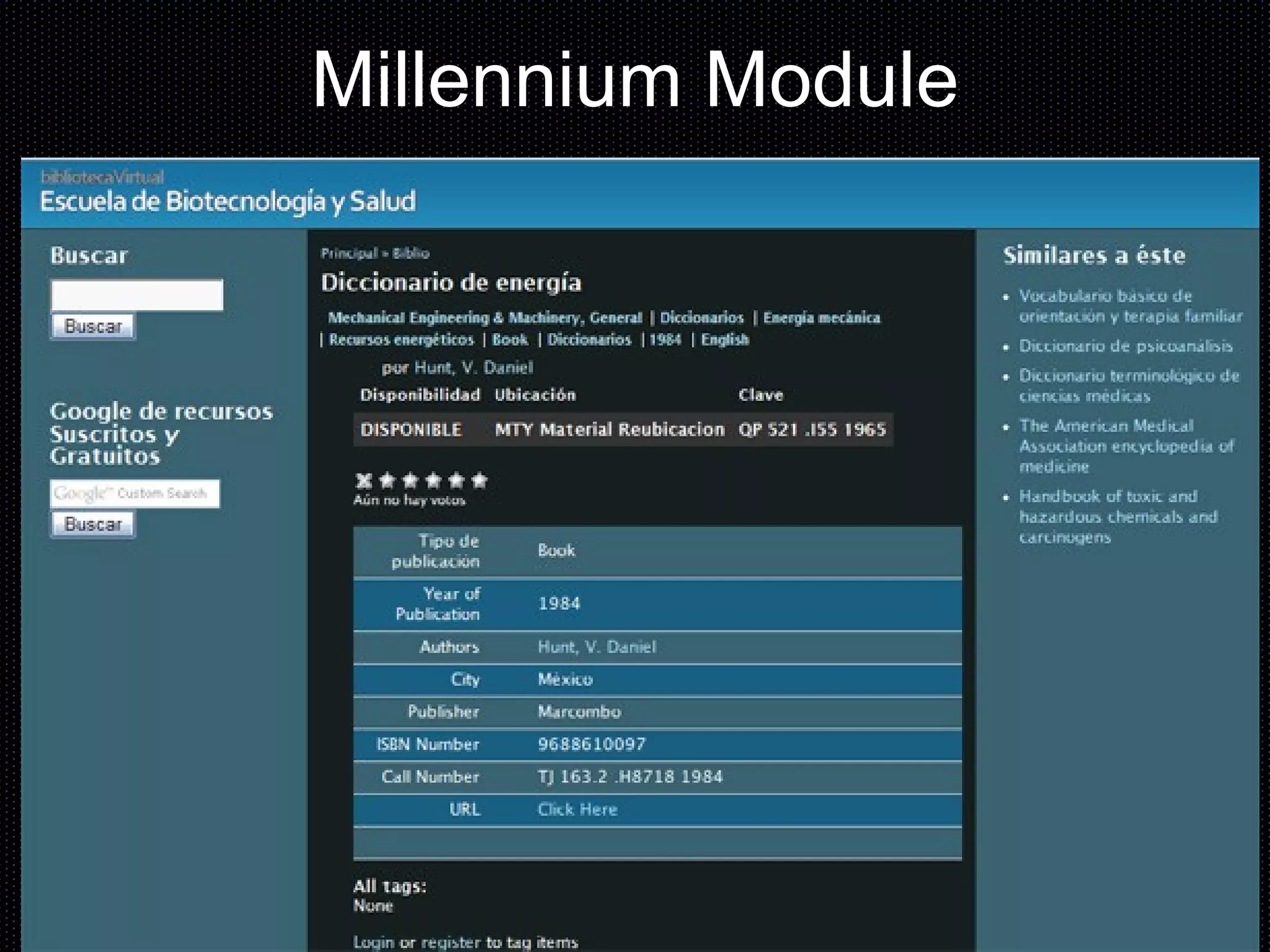Click the Similares a éste heading

(x=1094, y=255)
